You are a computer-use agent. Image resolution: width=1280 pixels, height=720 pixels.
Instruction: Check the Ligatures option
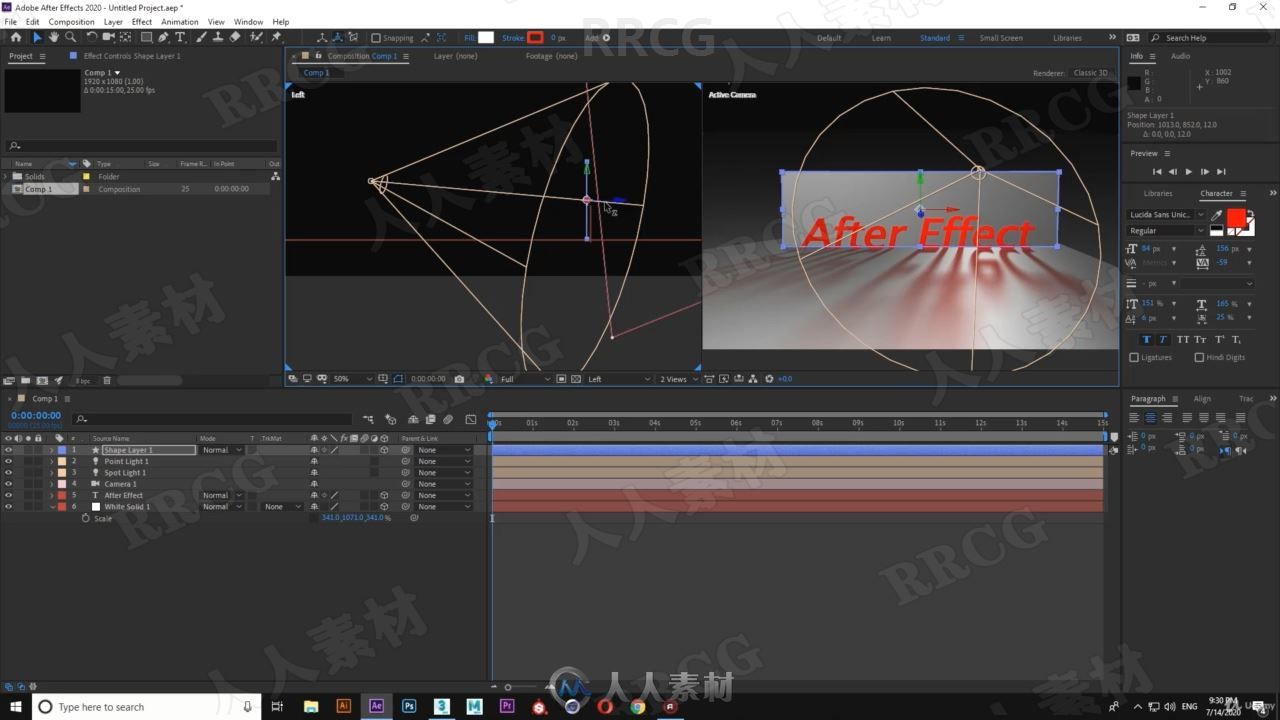click(x=1134, y=357)
